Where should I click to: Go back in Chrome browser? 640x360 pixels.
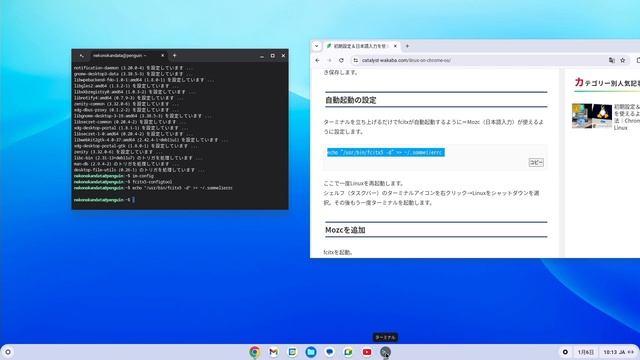tap(318, 60)
